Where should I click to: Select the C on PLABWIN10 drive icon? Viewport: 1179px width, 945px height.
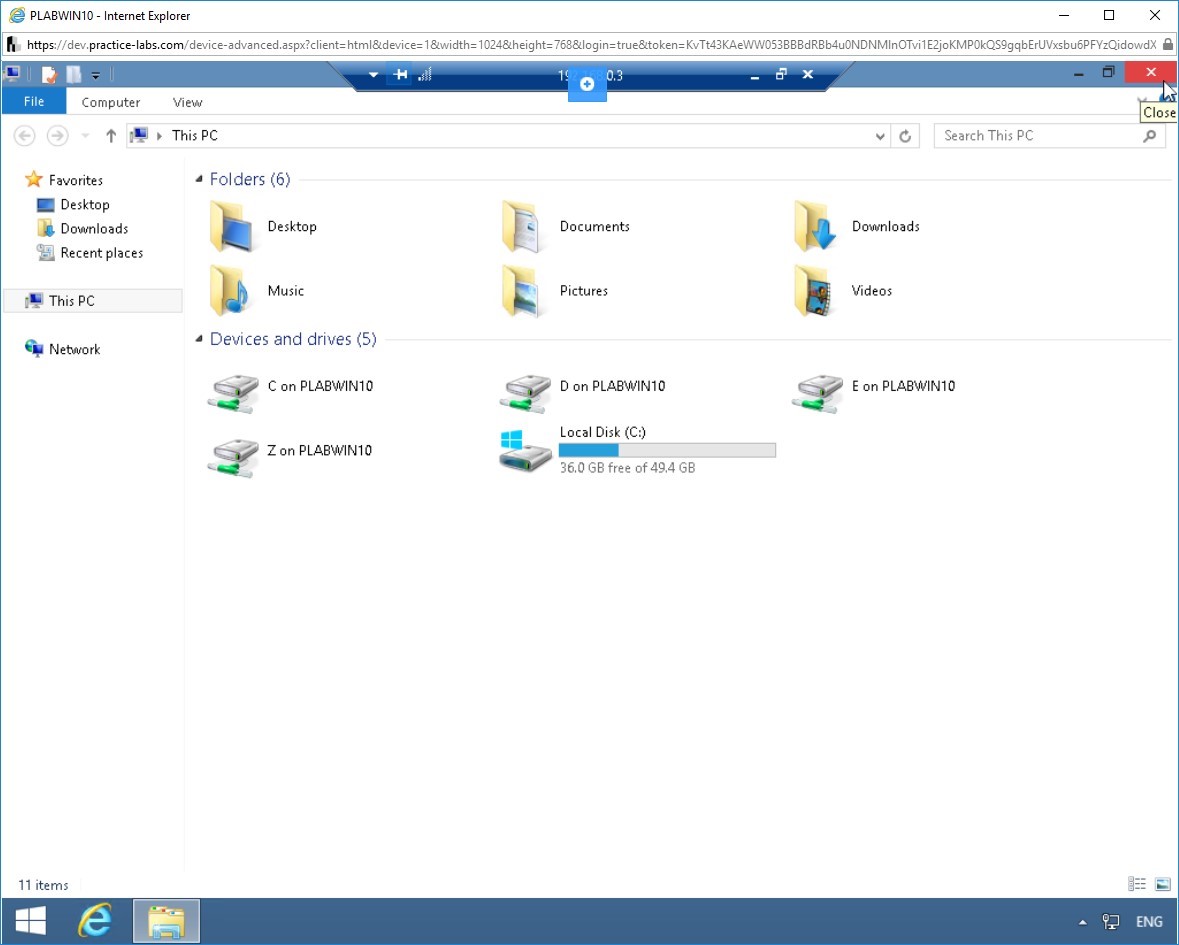click(233, 394)
